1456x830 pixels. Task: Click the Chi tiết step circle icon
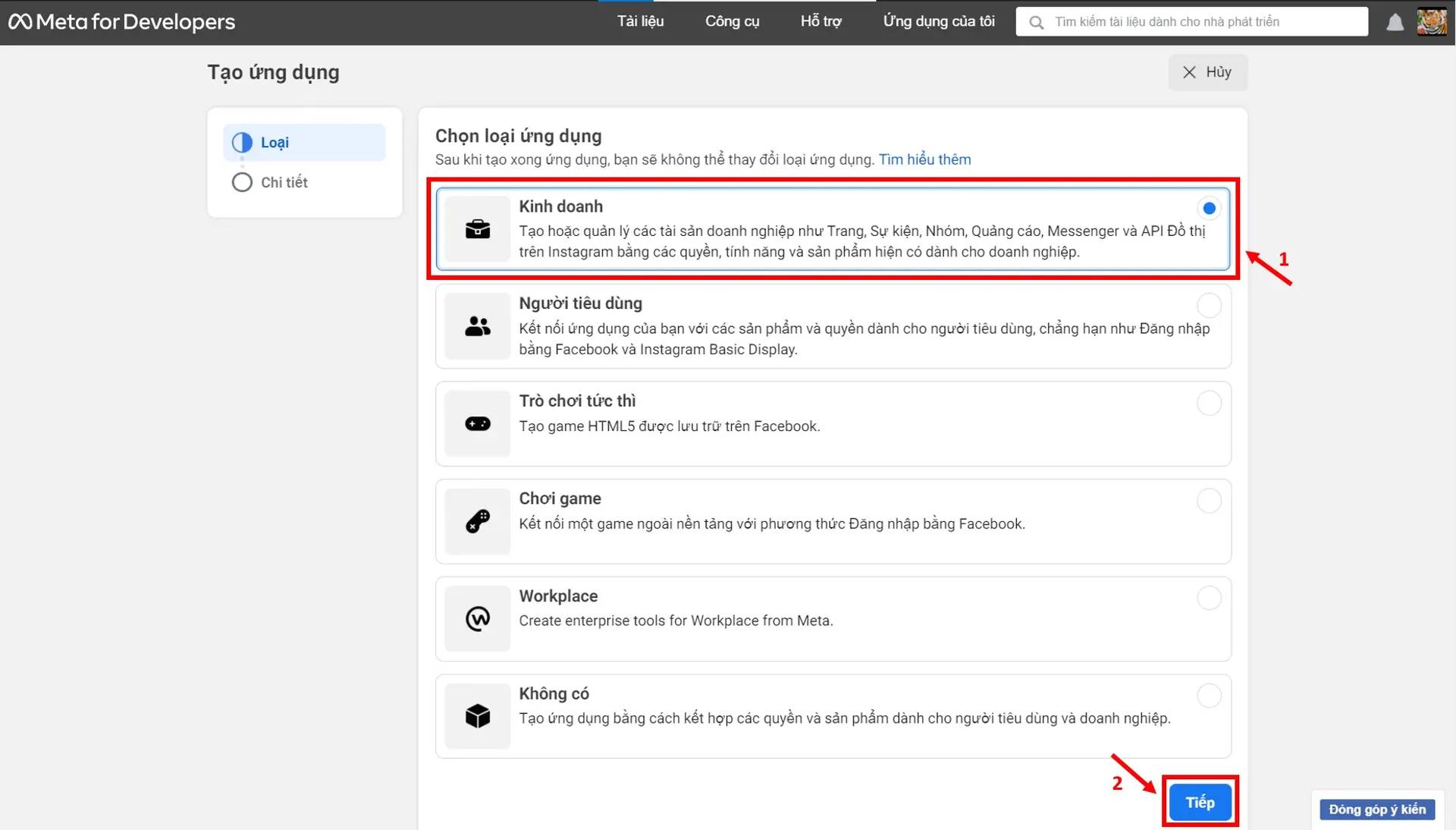[x=242, y=182]
